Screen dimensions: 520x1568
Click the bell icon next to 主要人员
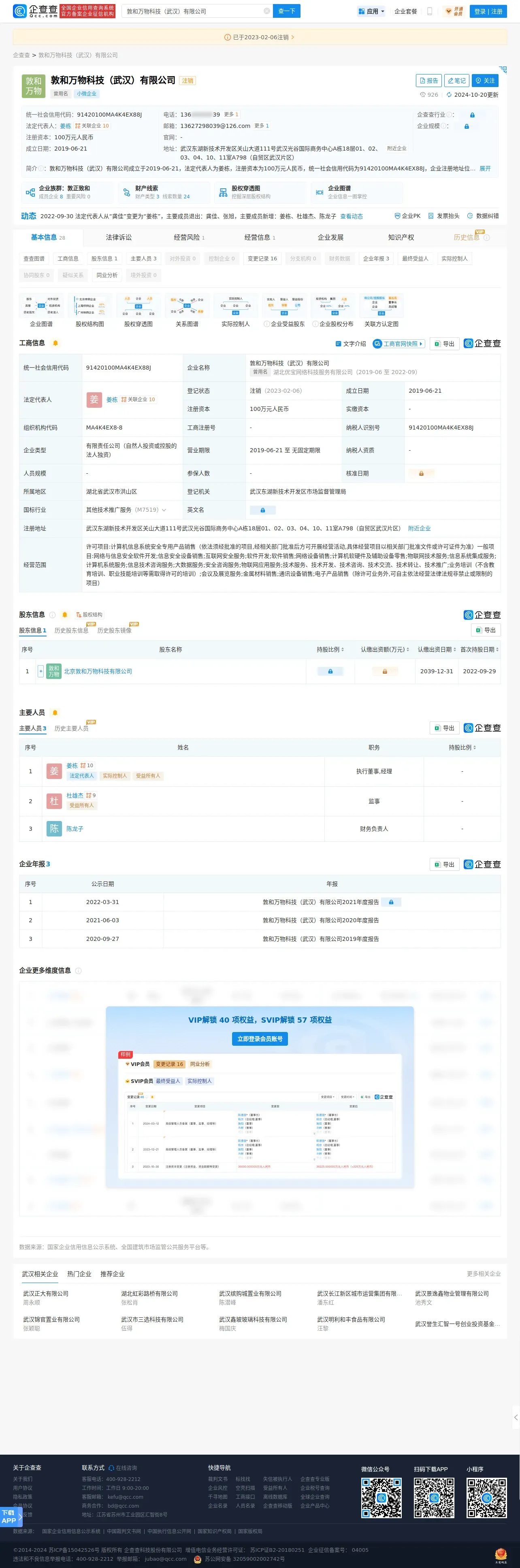click(x=55, y=713)
